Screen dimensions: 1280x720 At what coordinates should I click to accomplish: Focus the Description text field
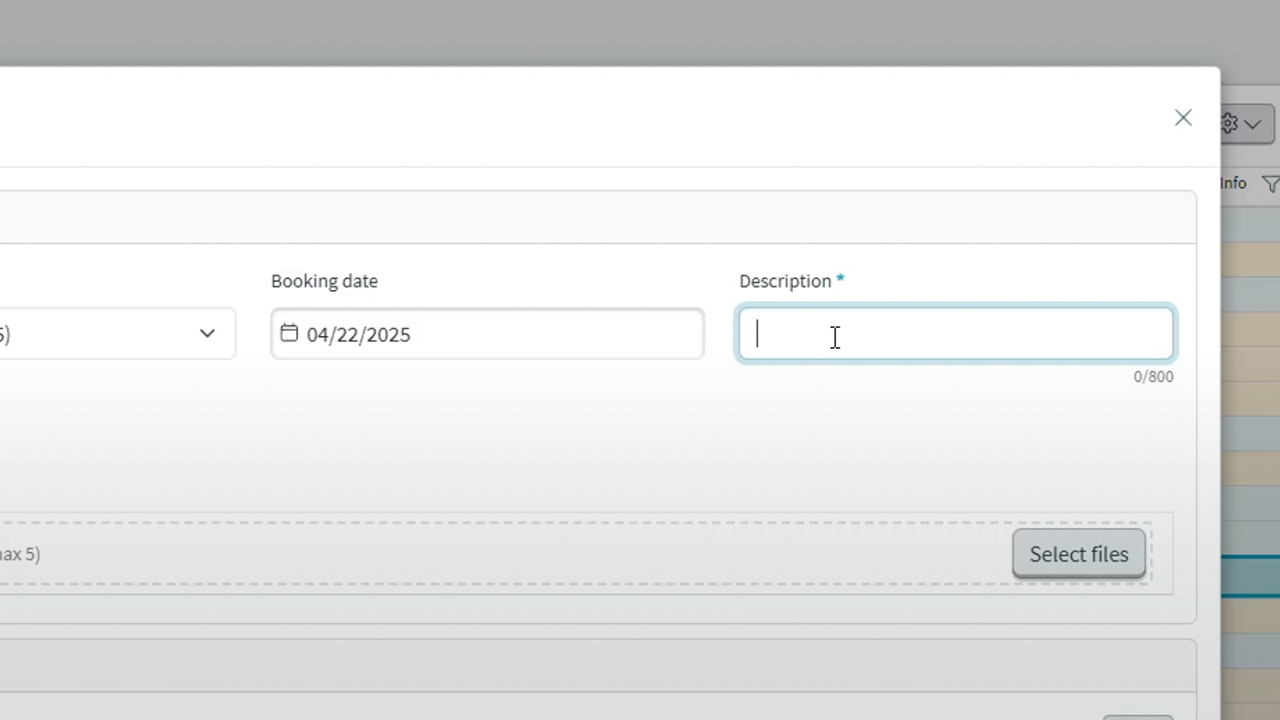[955, 334]
